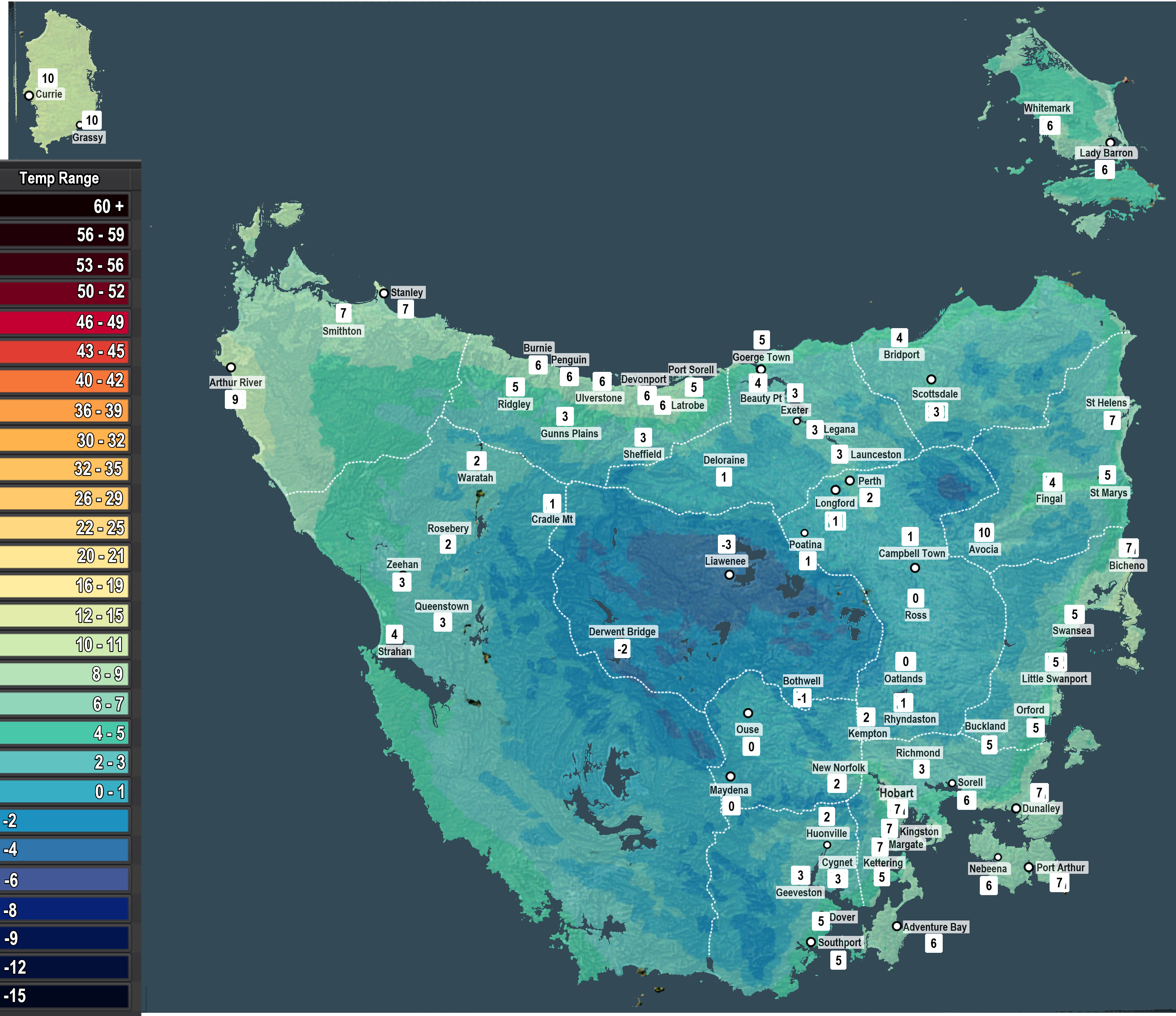Image resolution: width=1176 pixels, height=1016 pixels.
Task: Click the Bicheno label
Action: [x=1127, y=566]
